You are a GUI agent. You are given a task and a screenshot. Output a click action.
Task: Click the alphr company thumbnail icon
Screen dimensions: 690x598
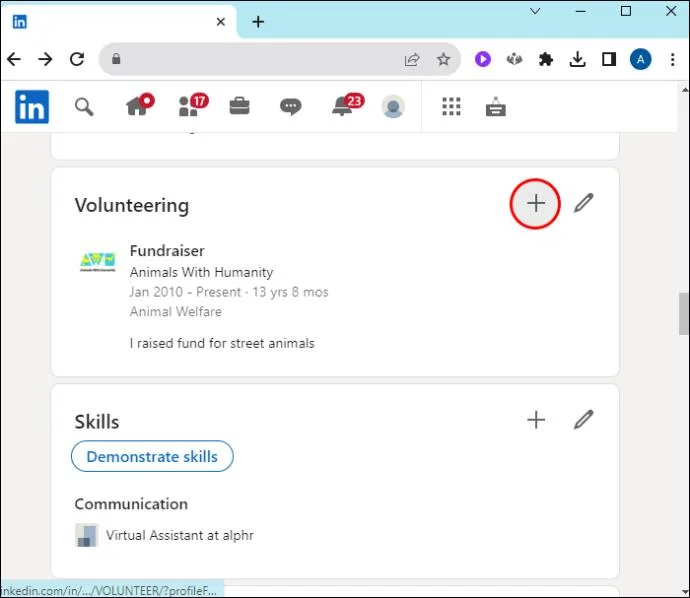pos(86,535)
